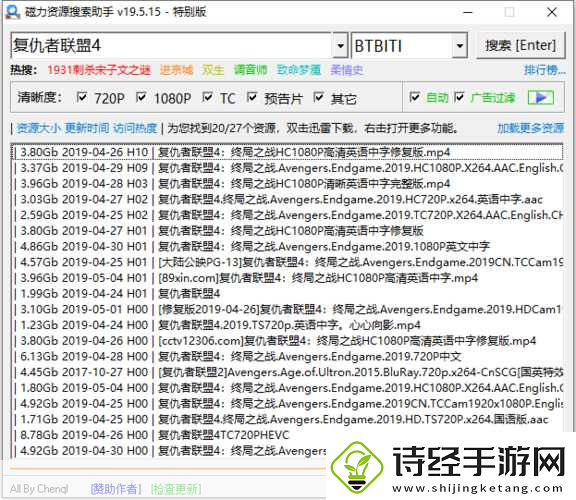Click hot search 1931刺杀宋子文之谜

click(x=99, y=69)
